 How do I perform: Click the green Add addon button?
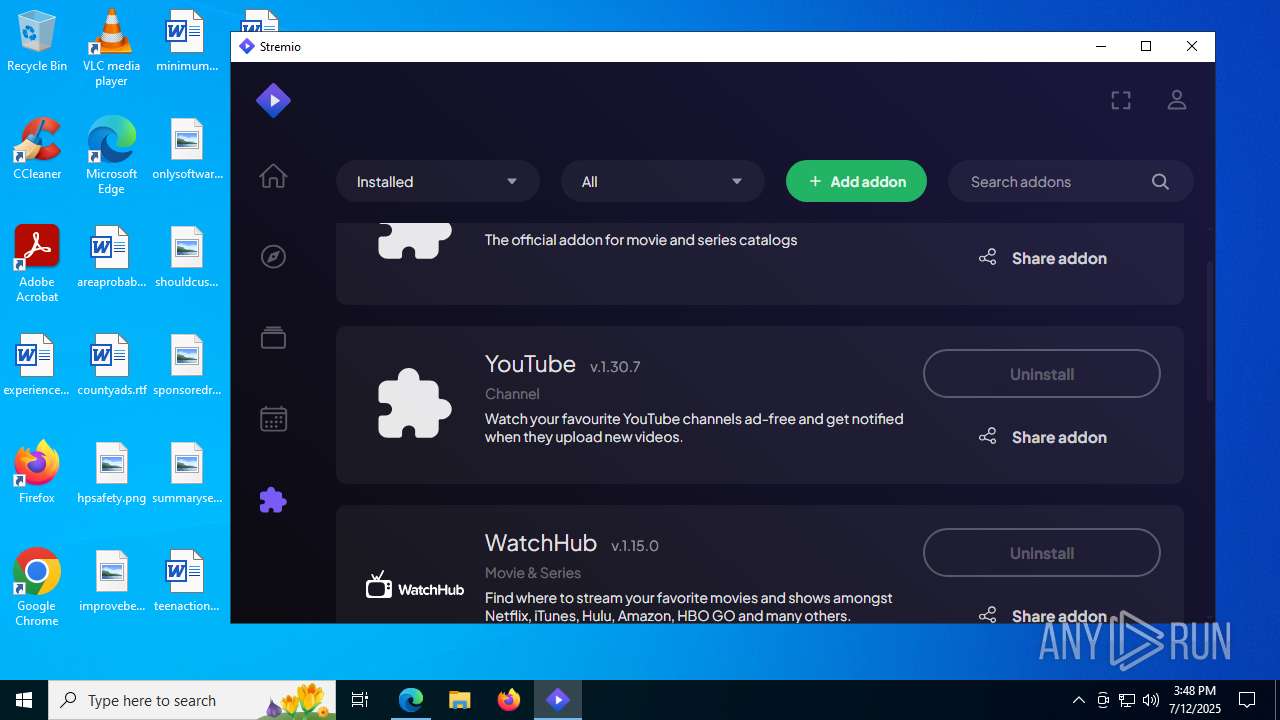point(856,181)
